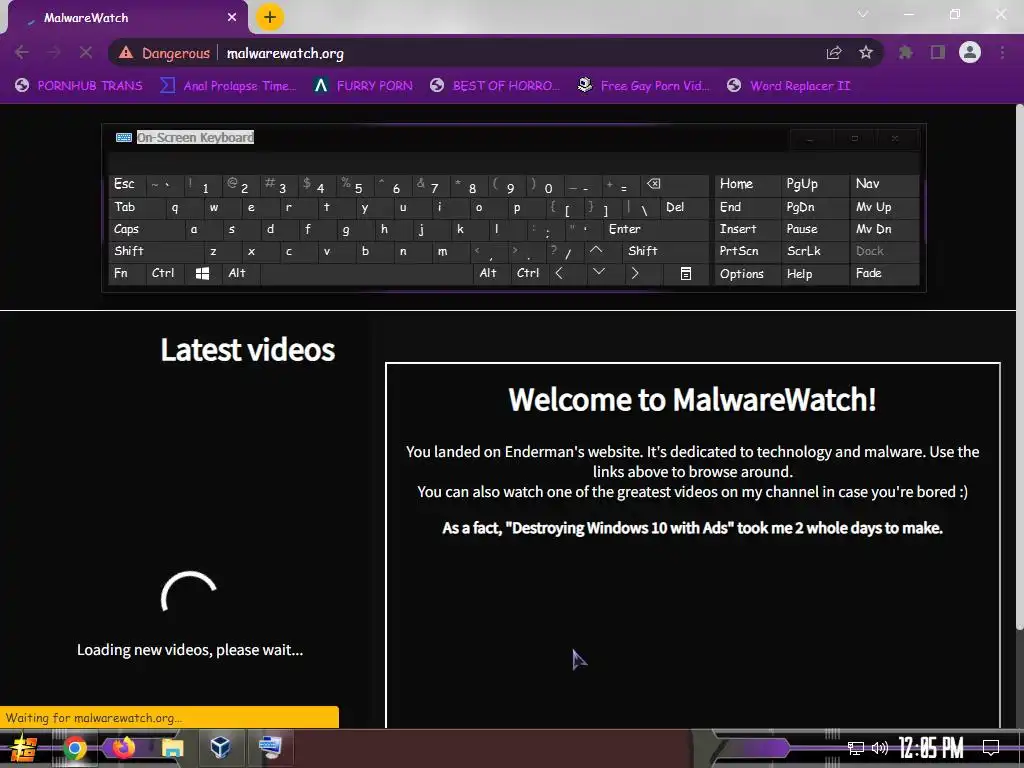Click the Del key on keyboard
Screen dimensions: 1024x768
(684, 207)
